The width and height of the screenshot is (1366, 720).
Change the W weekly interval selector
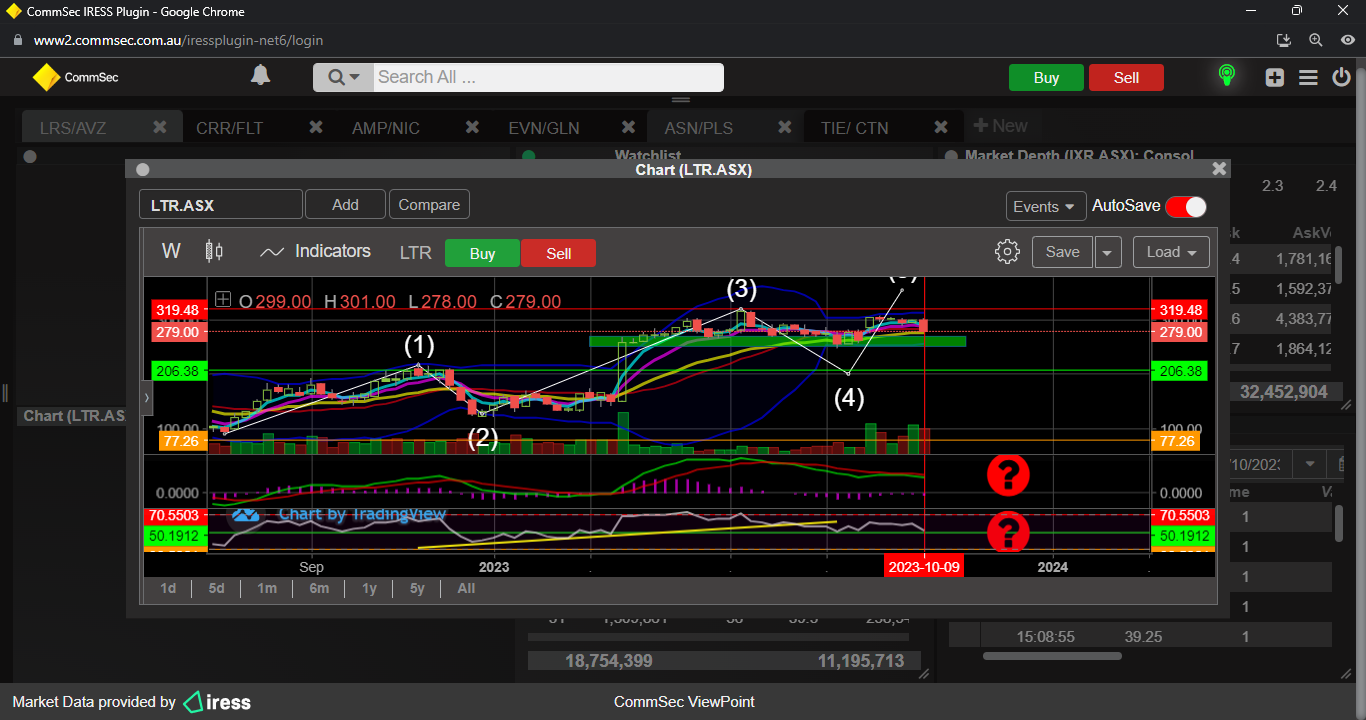pyautogui.click(x=171, y=251)
